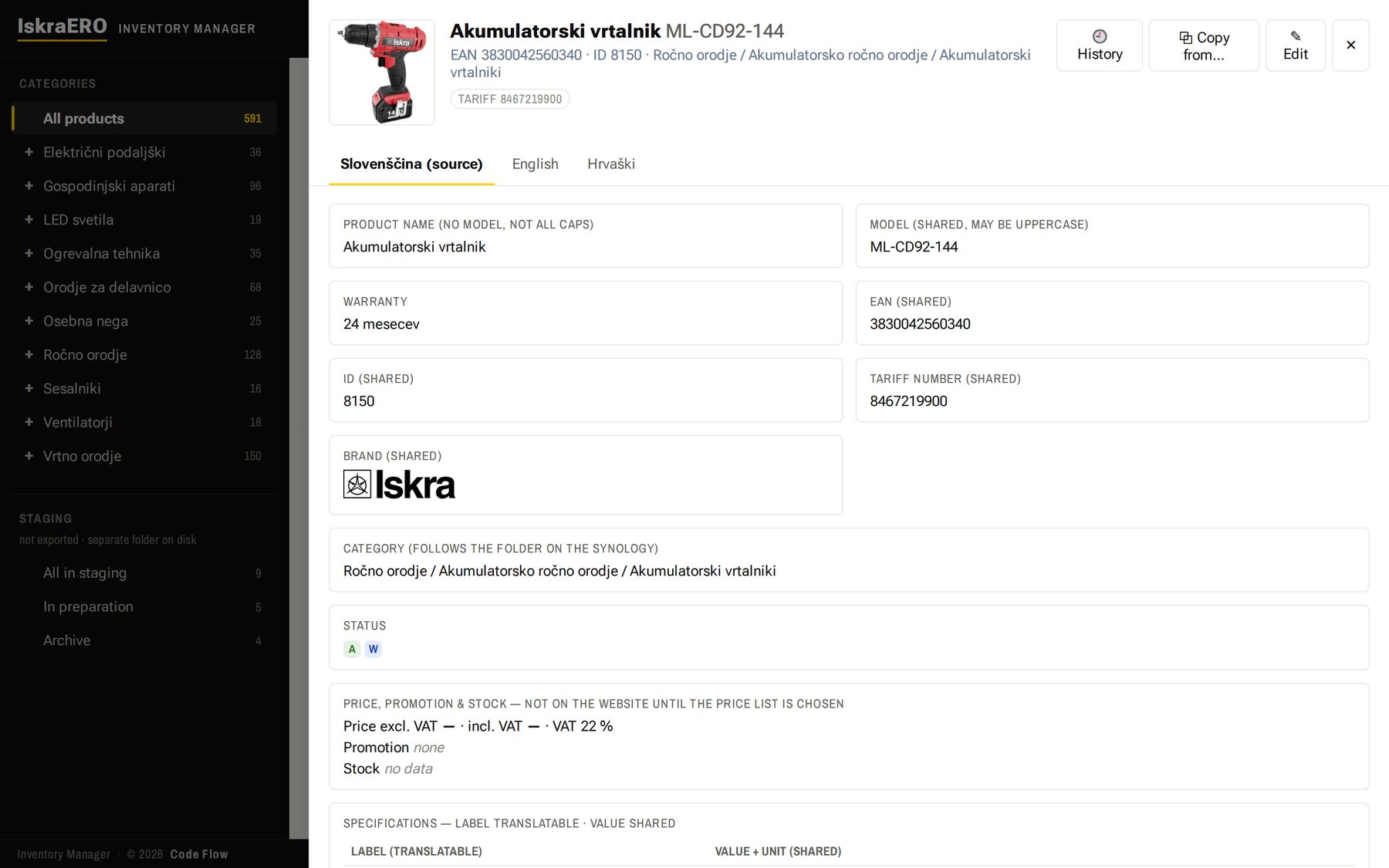Click the 'Stock no data' text

click(388, 768)
